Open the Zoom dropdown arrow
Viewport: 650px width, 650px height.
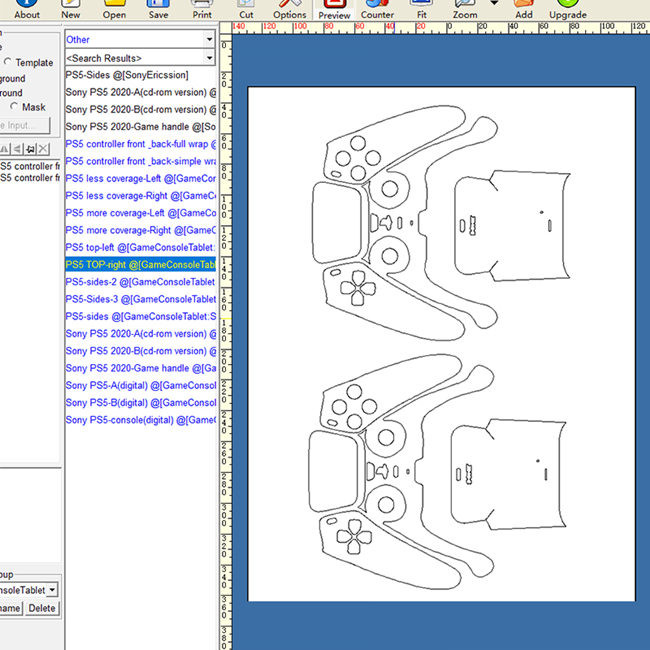click(x=493, y=6)
